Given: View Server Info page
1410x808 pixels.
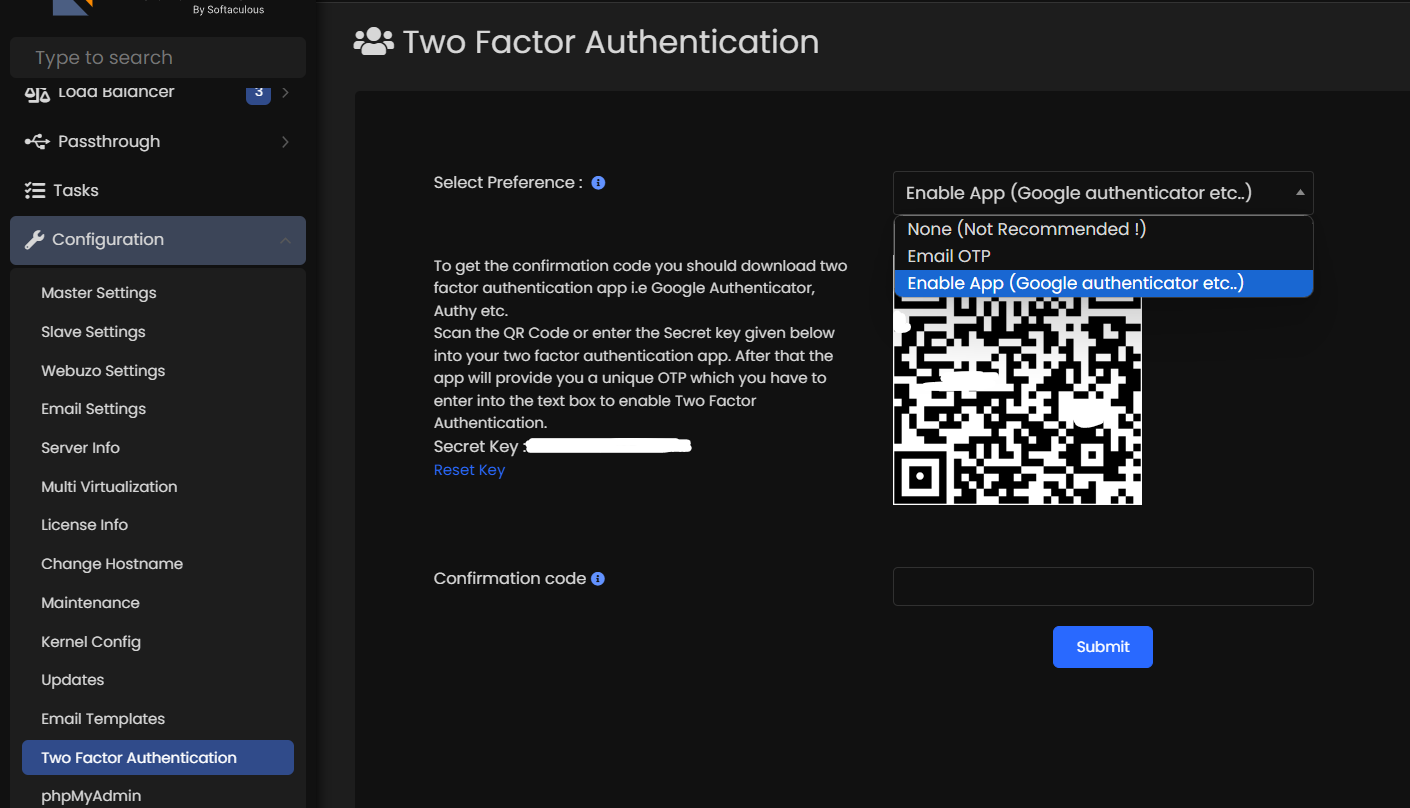Looking at the screenshot, I should pyautogui.click(x=80, y=448).
